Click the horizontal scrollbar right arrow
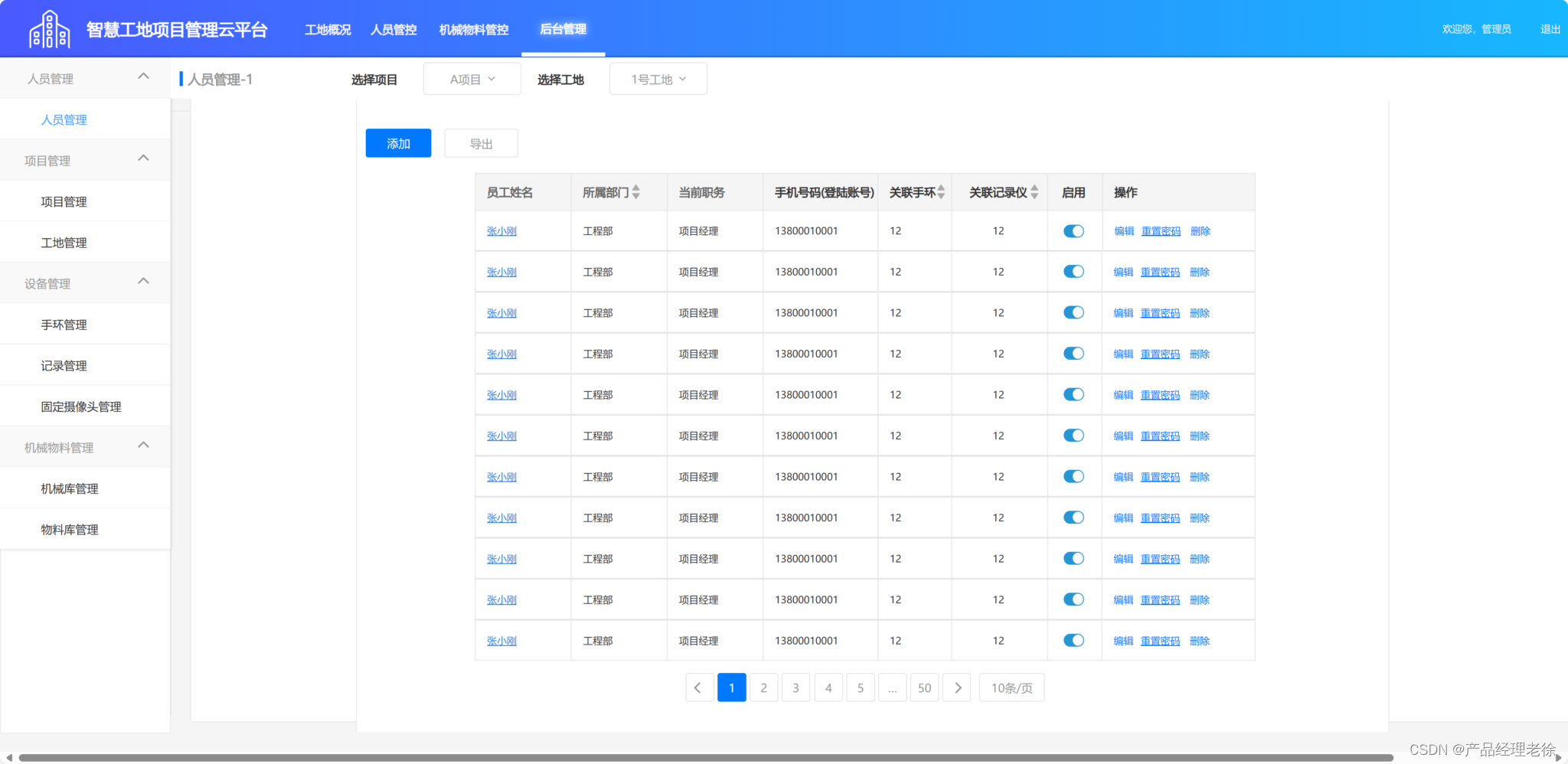This screenshot has width=1568, height=764. pos(1558,757)
